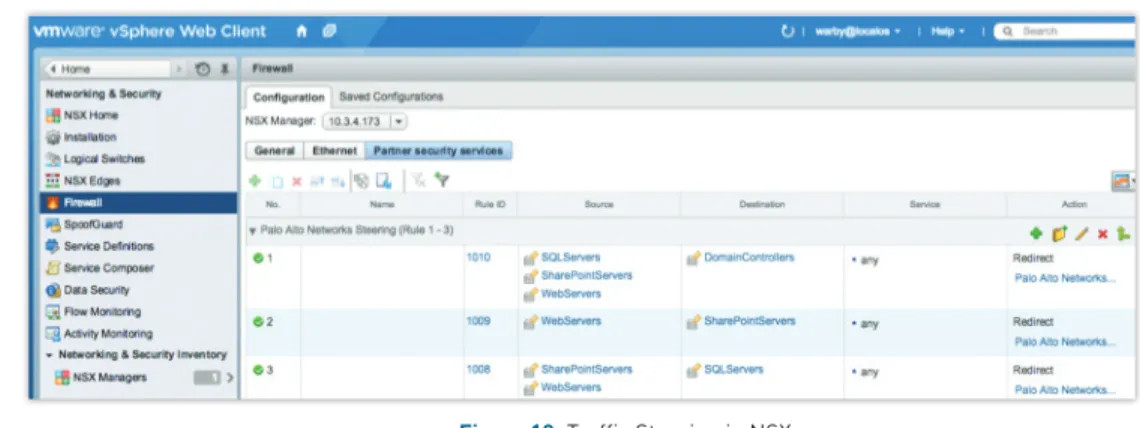This screenshot has width=1140, height=428.
Task: Click the add section folder icon
Action: 1060,233
